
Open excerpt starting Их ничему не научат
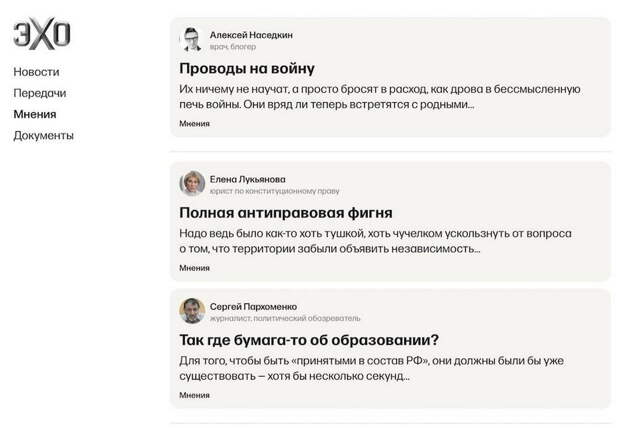(x=380, y=97)
